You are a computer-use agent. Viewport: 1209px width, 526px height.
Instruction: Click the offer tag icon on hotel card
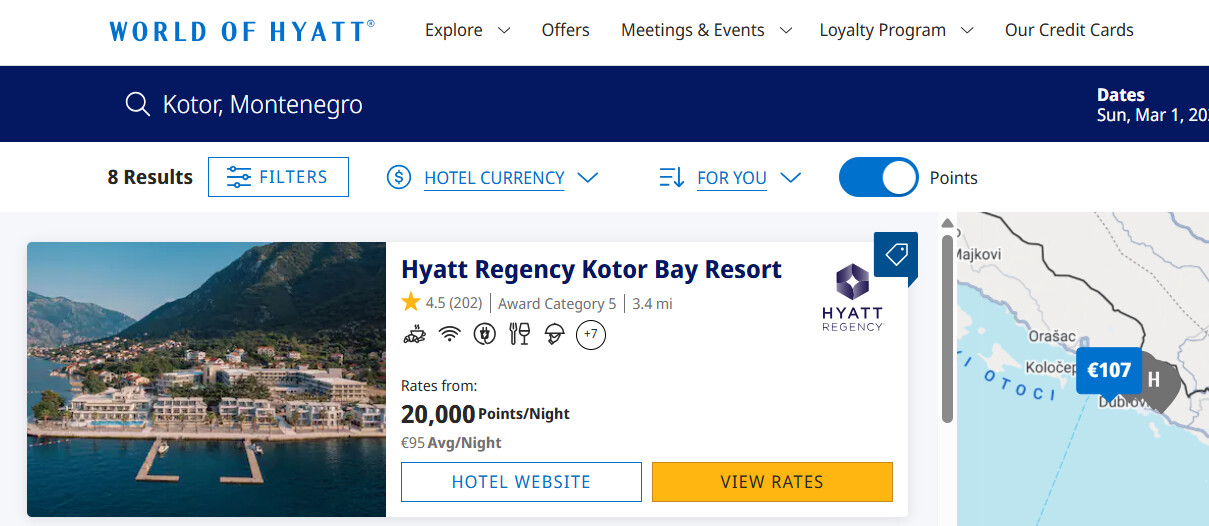click(896, 255)
